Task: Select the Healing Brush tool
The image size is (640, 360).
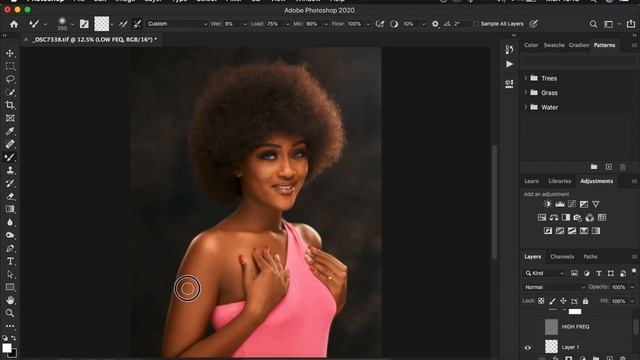Action: point(10,144)
